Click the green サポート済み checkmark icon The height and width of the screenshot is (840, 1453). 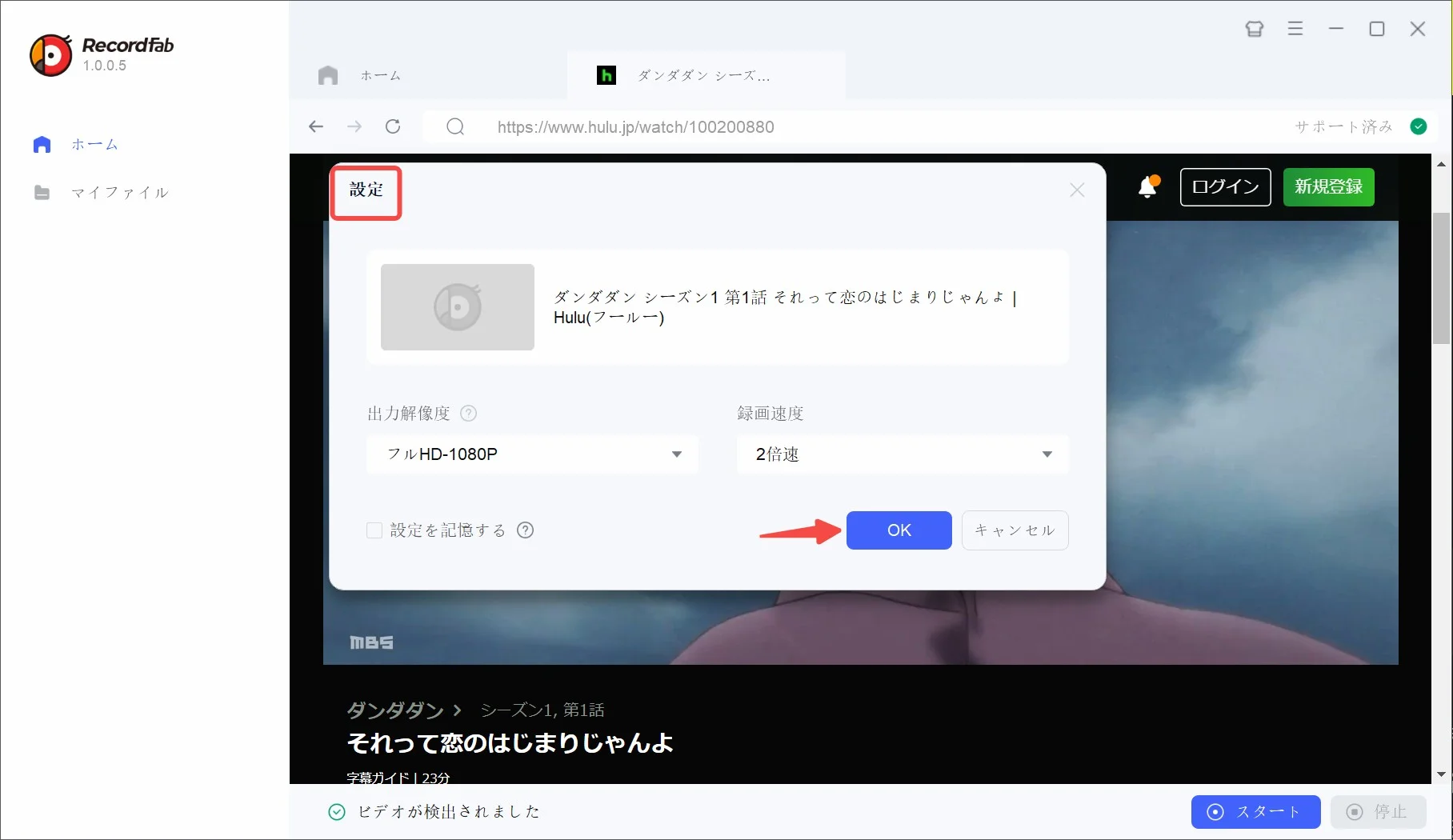click(x=1419, y=126)
